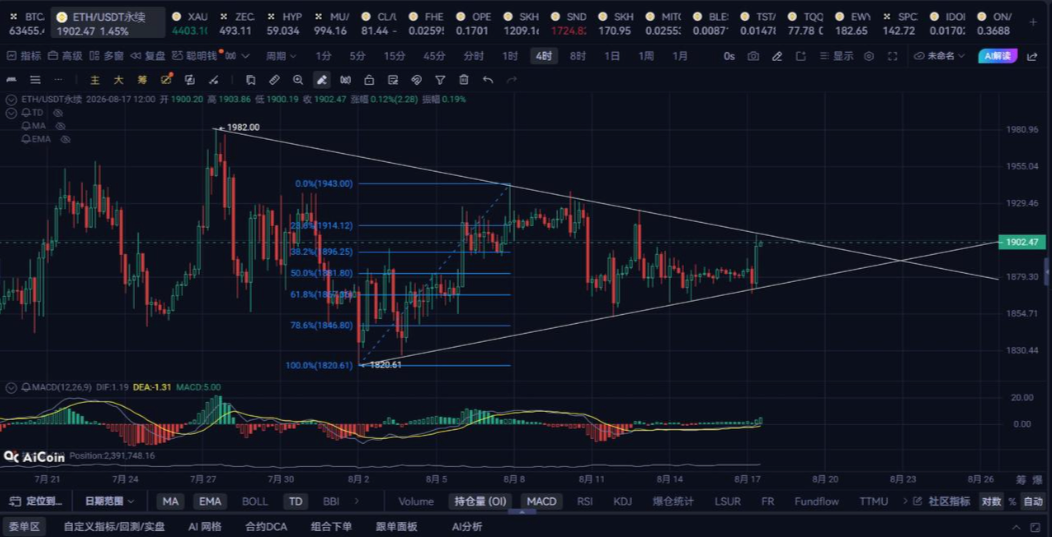Click the AI解读 button
This screenshot has height=537, width=1052.
pyautogui.click(x=998, y=56)
